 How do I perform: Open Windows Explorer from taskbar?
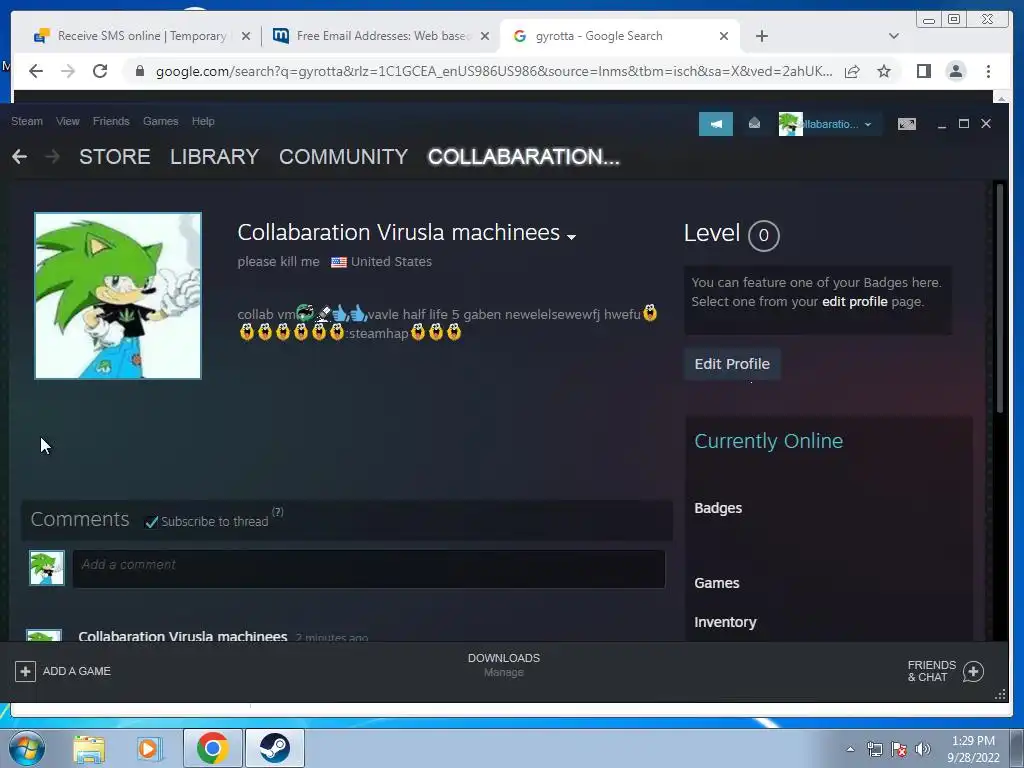(x=89, y=748)
